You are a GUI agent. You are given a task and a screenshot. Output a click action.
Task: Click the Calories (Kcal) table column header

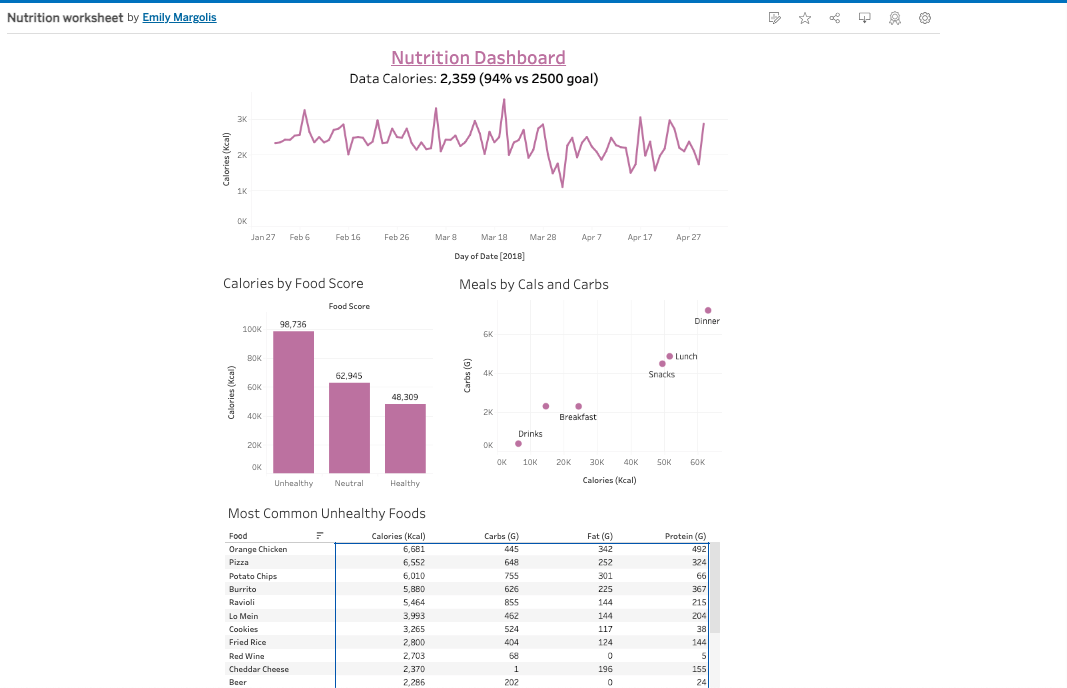tap(398, 536)
